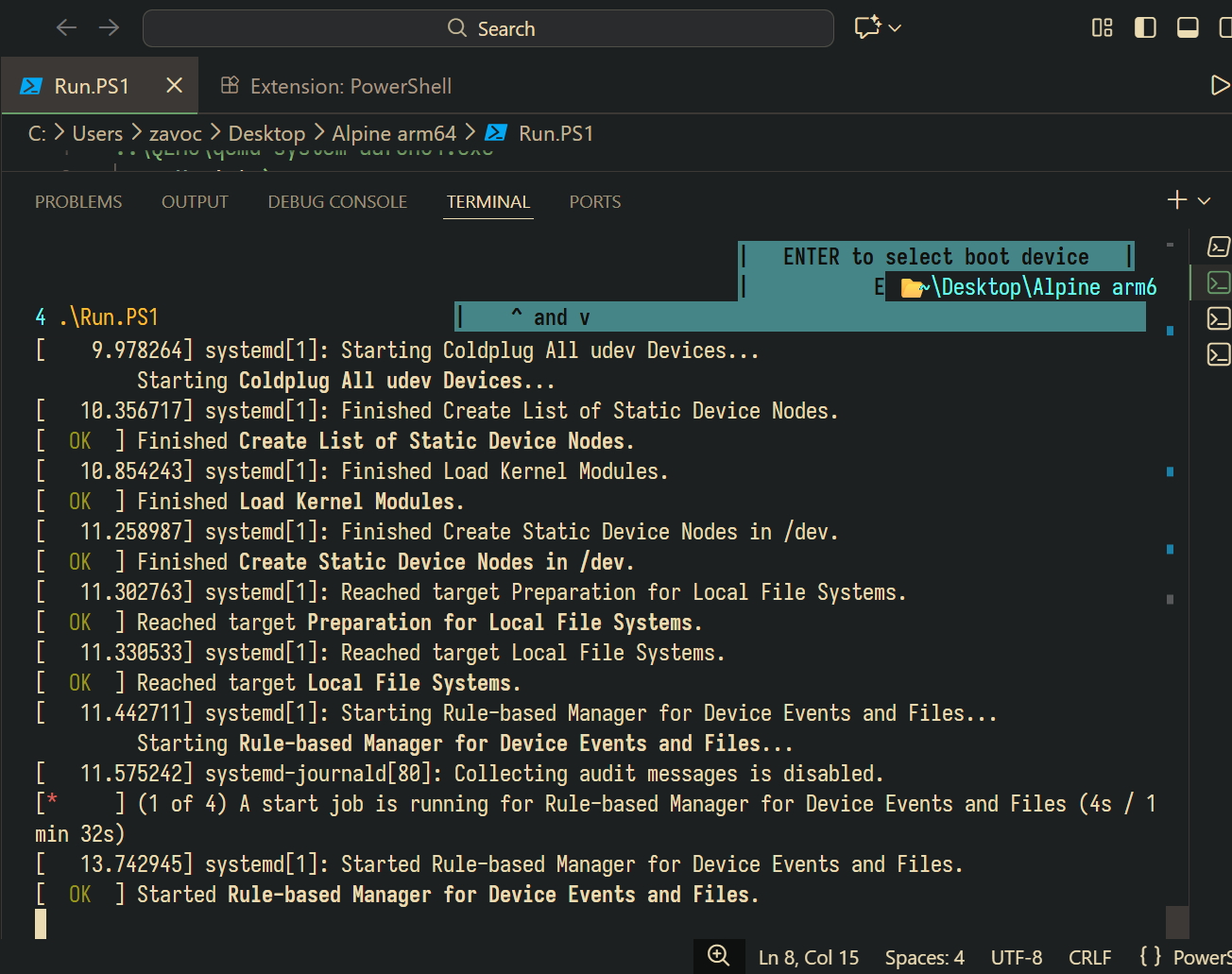Open layout customization controls icon

pos(1102,27)
